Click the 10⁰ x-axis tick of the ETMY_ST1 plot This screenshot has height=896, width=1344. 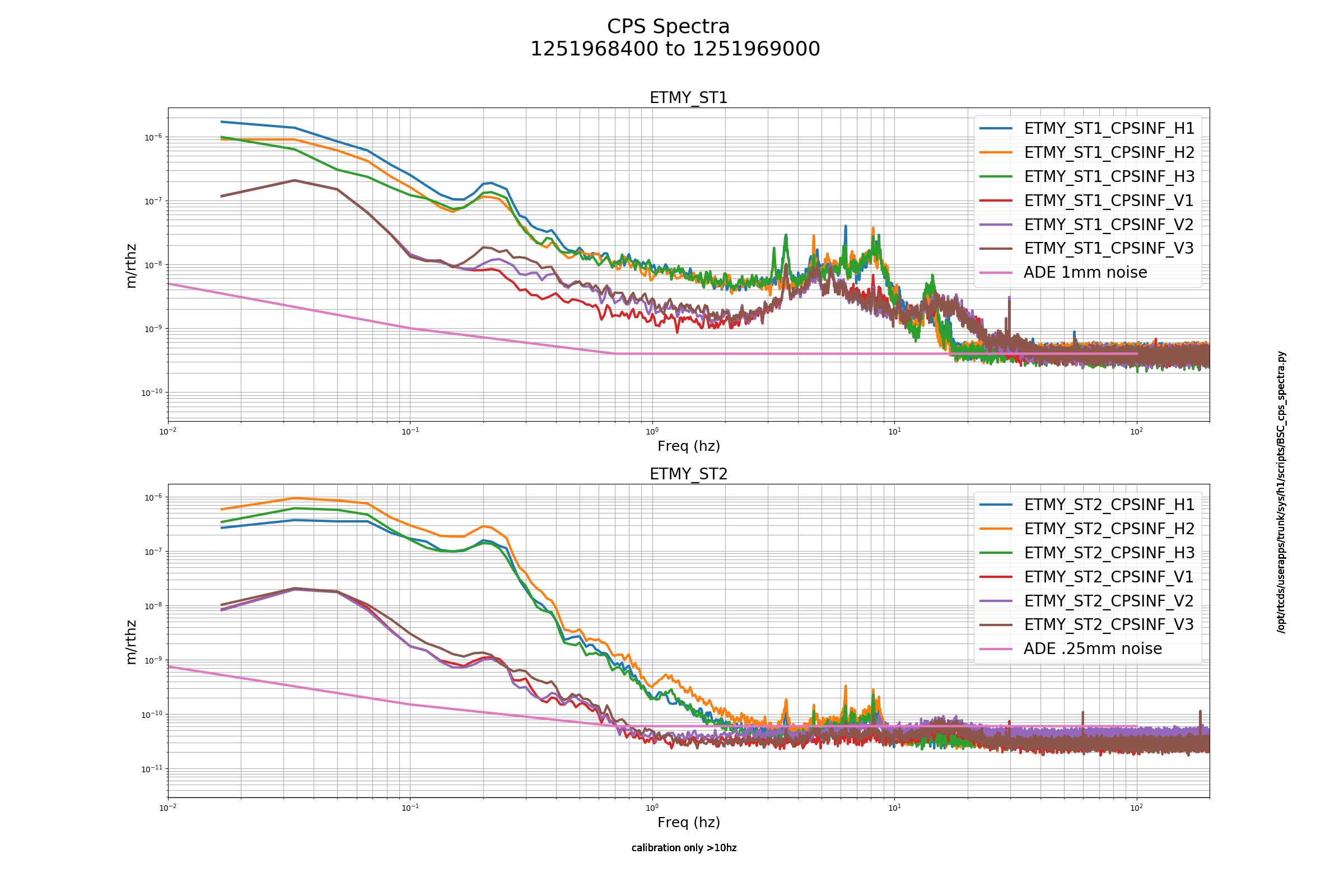[x=652, y=431]
